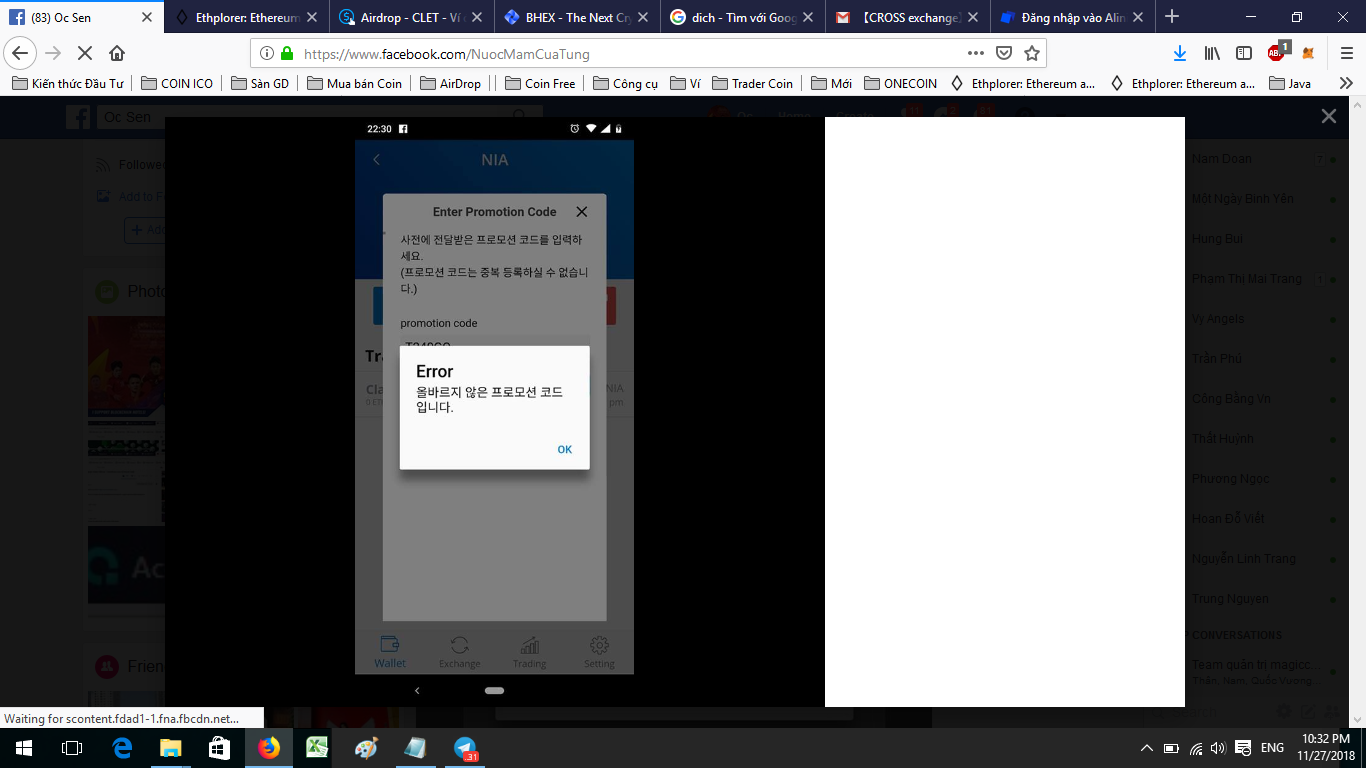Open the Adblock Plus extension
Screen dimensions: 1366x768
point(1277,52)
